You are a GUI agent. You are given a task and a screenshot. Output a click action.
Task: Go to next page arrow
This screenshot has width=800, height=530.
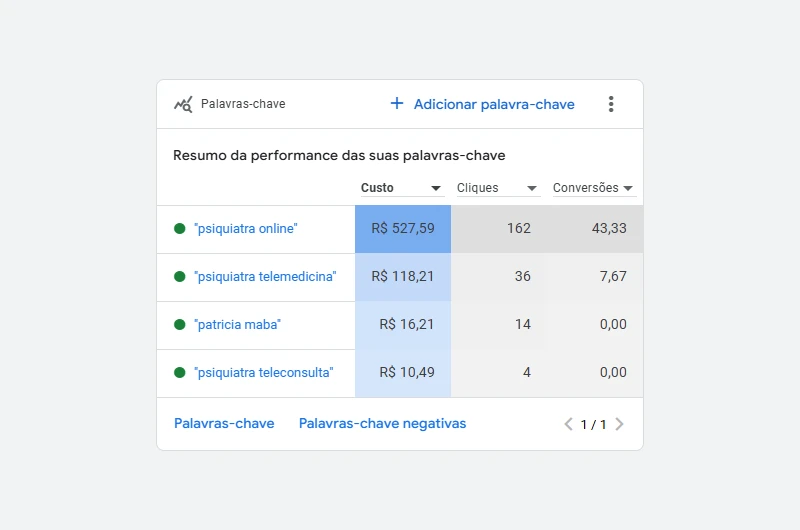click(x=619, y=424)
